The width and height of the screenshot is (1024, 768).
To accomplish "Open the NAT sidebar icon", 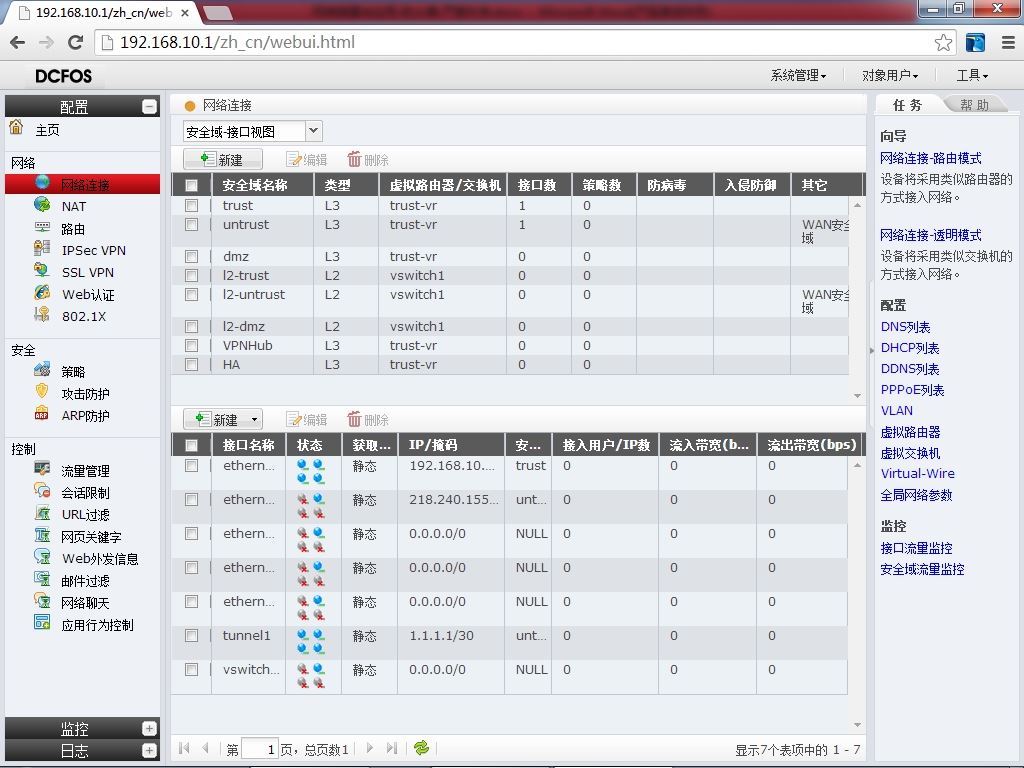I will (x=42, y=205).
